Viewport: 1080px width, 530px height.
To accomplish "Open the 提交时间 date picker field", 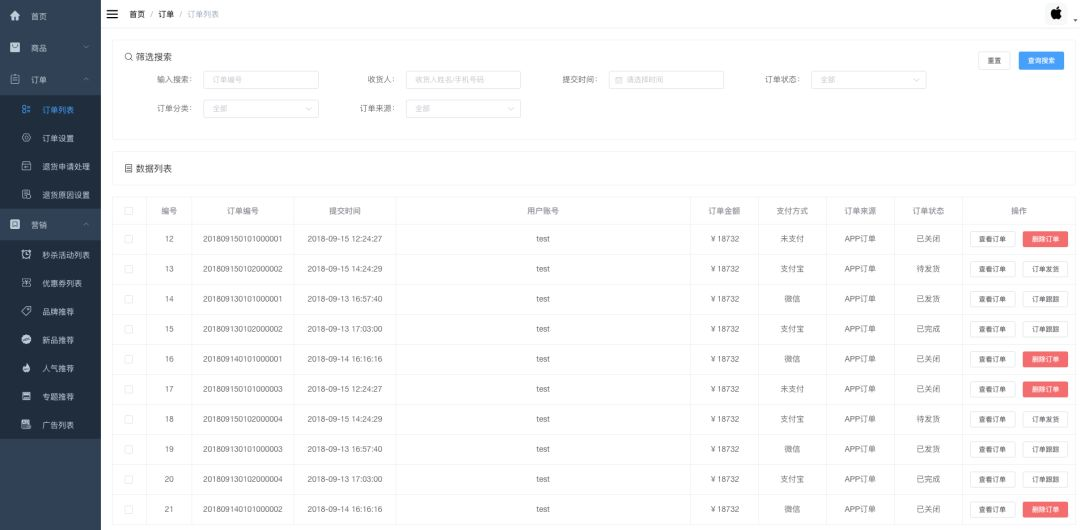I will tap(666, 80).
